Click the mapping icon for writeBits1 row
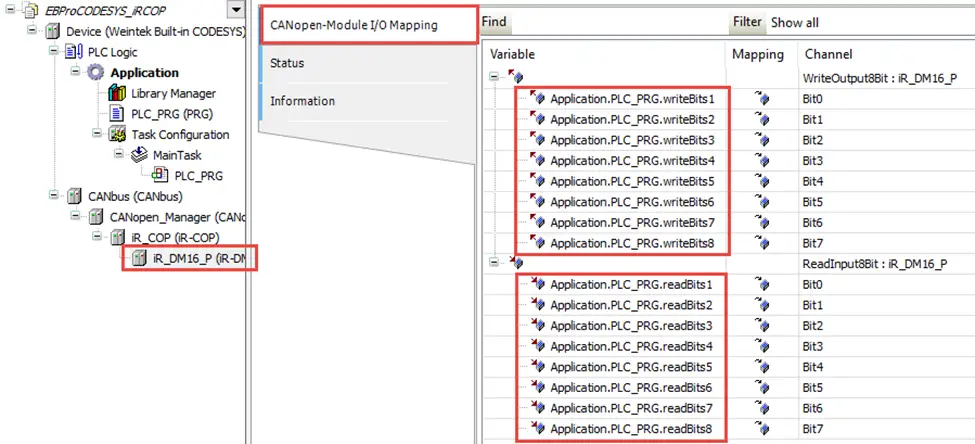 coord(762,98)
